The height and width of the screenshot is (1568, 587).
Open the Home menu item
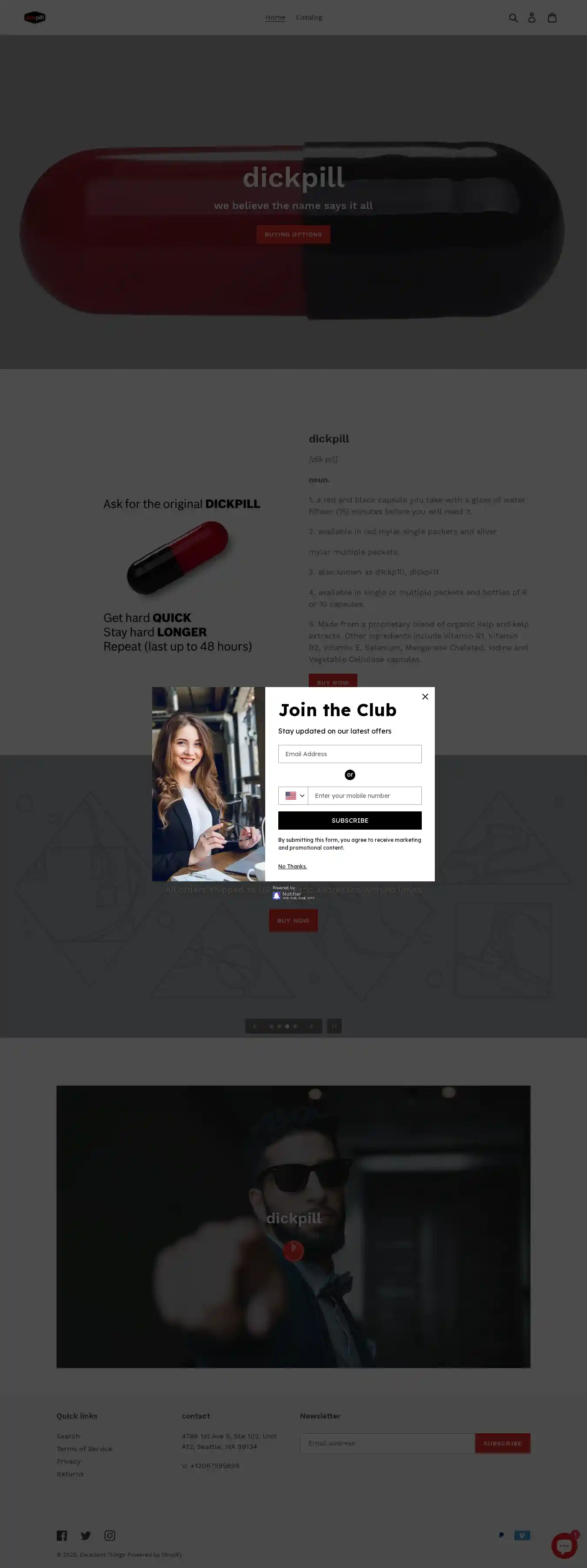point(275,18)
